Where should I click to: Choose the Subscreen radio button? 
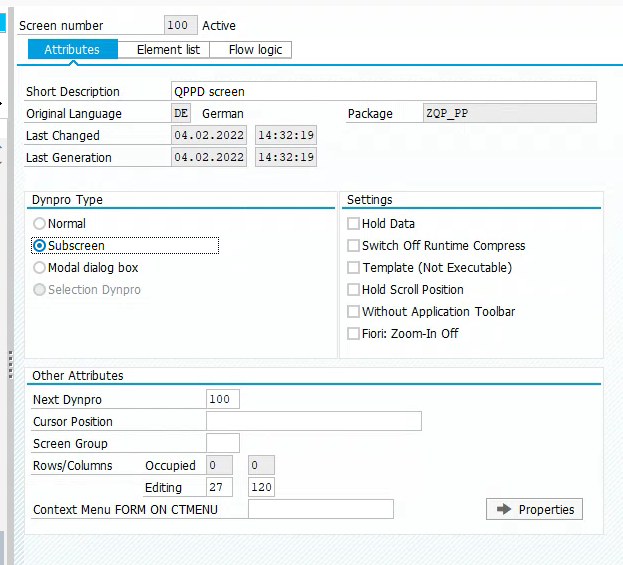[x=40, y=246]
